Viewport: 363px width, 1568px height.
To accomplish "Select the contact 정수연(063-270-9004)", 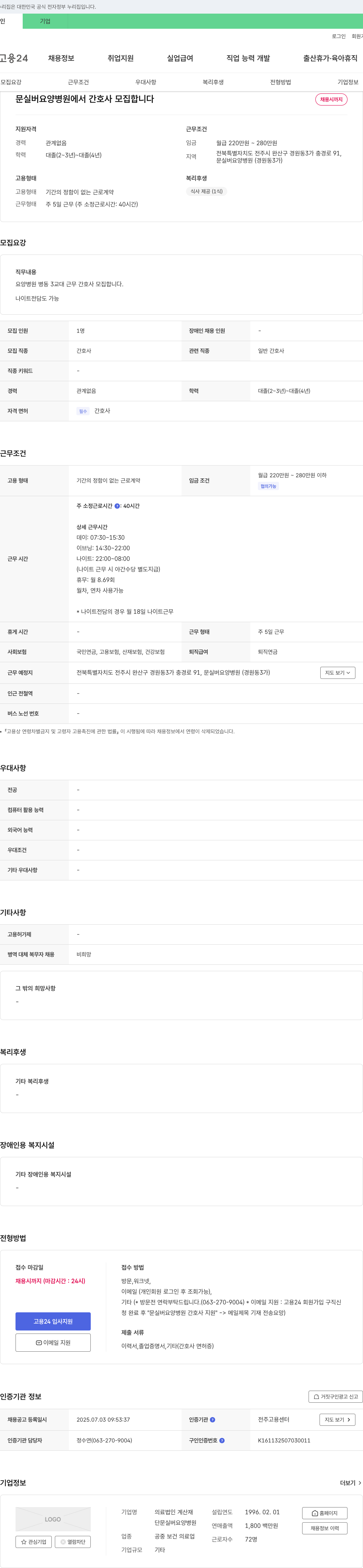I will [x=104, y=1440].
